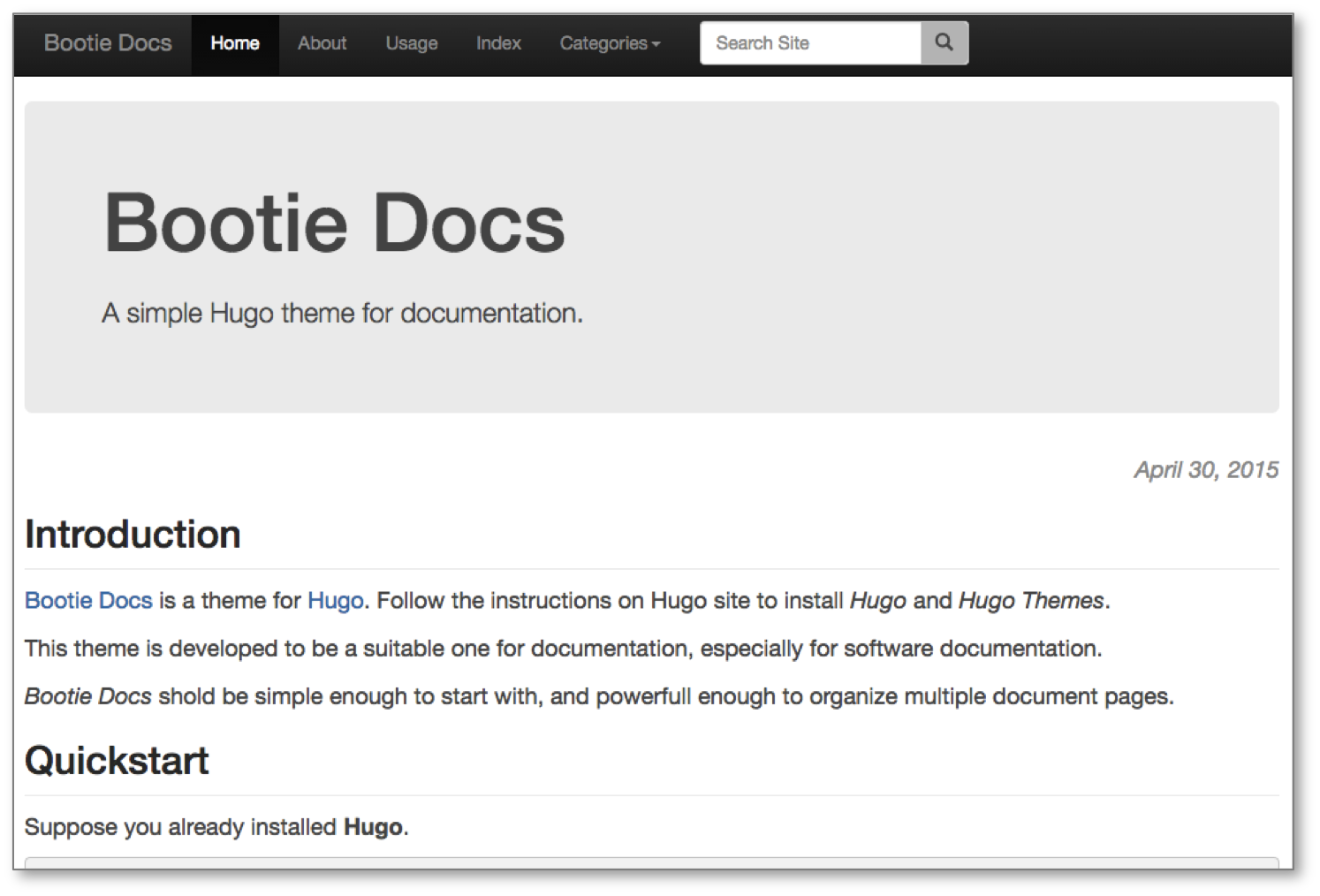Click the tagline about simple Hugo theme

342,314
